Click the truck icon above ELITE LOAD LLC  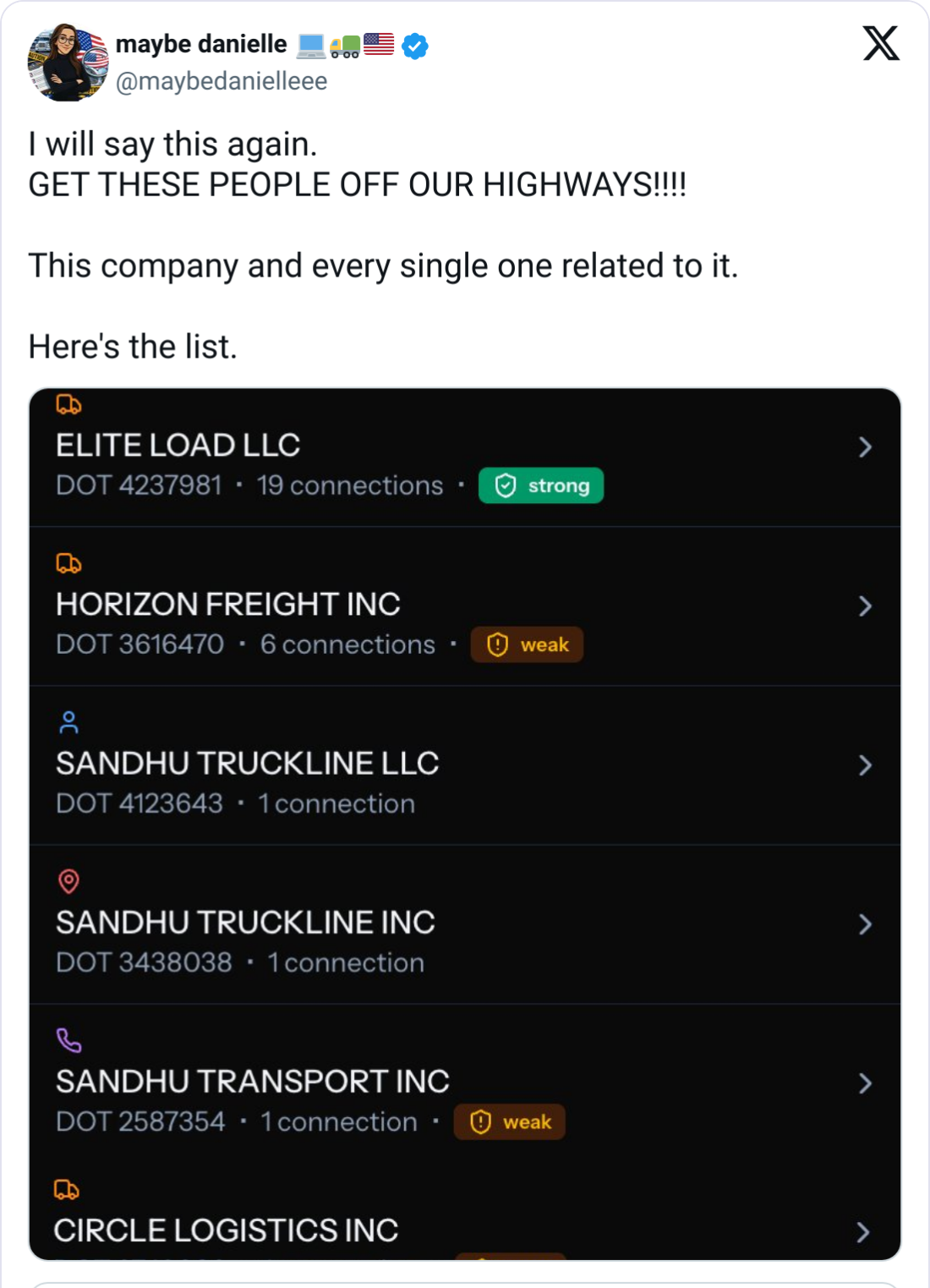[68, 405]
